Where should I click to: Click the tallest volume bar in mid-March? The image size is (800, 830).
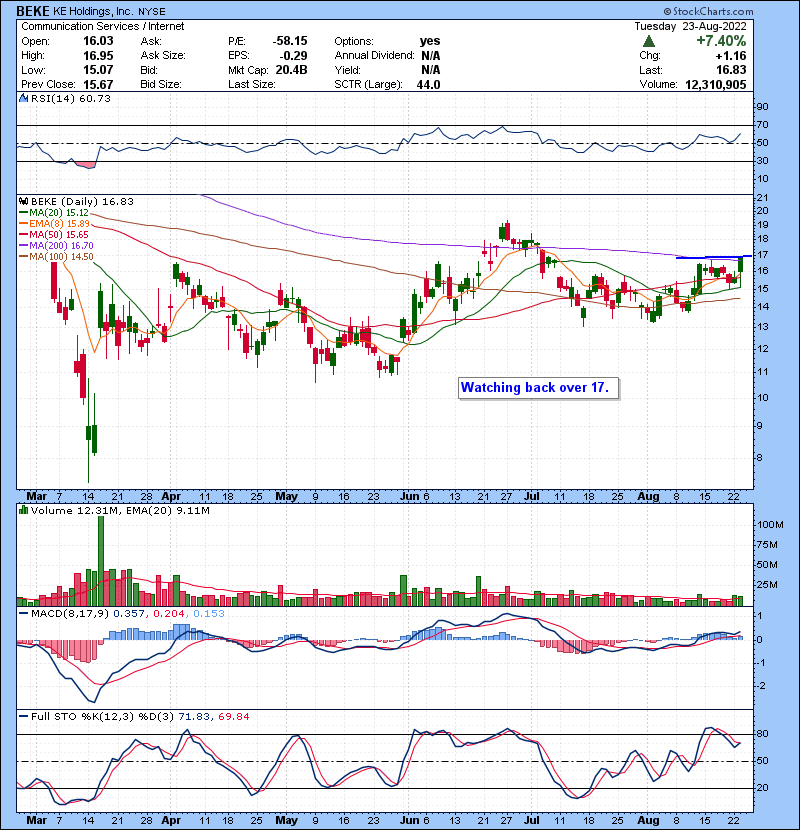coord(101,561)
